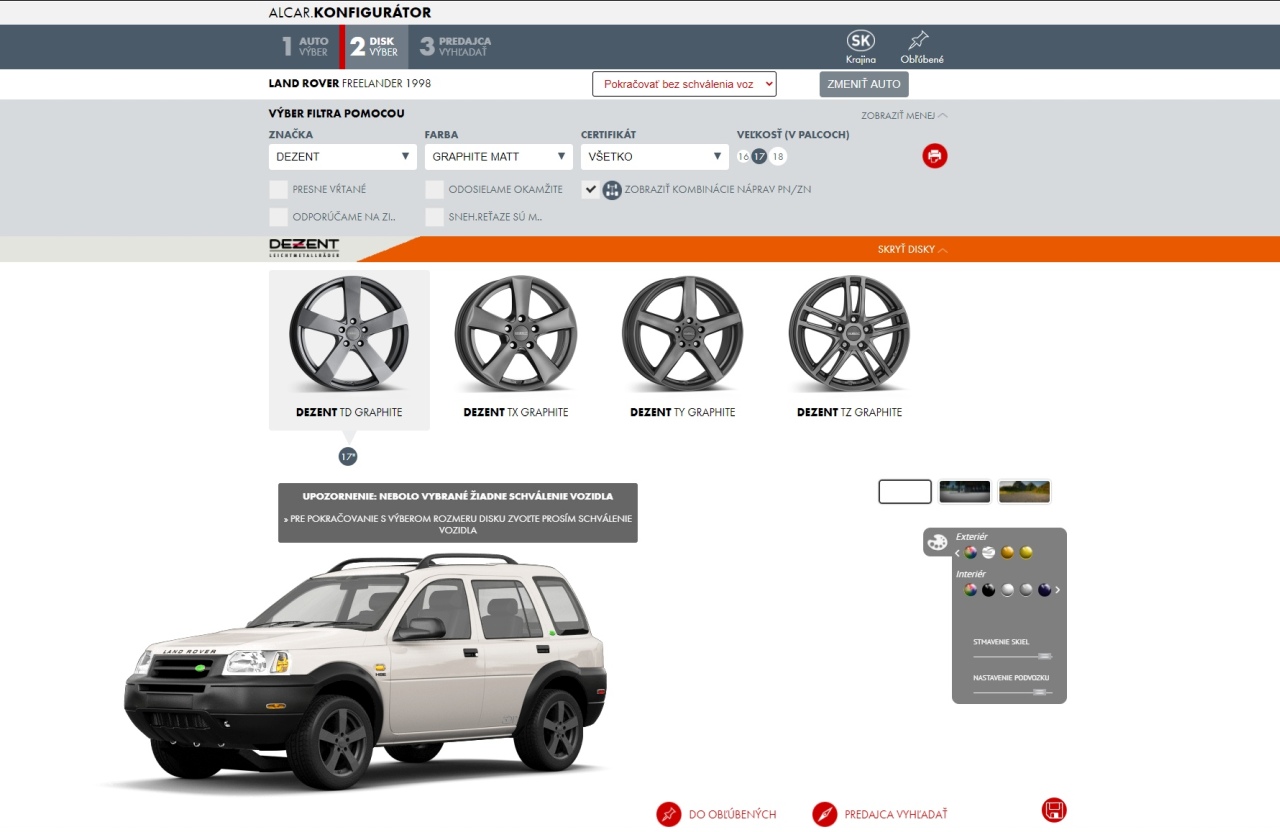Toggle the Odporúčame na zi.. checkbox

tap(278, 217)
